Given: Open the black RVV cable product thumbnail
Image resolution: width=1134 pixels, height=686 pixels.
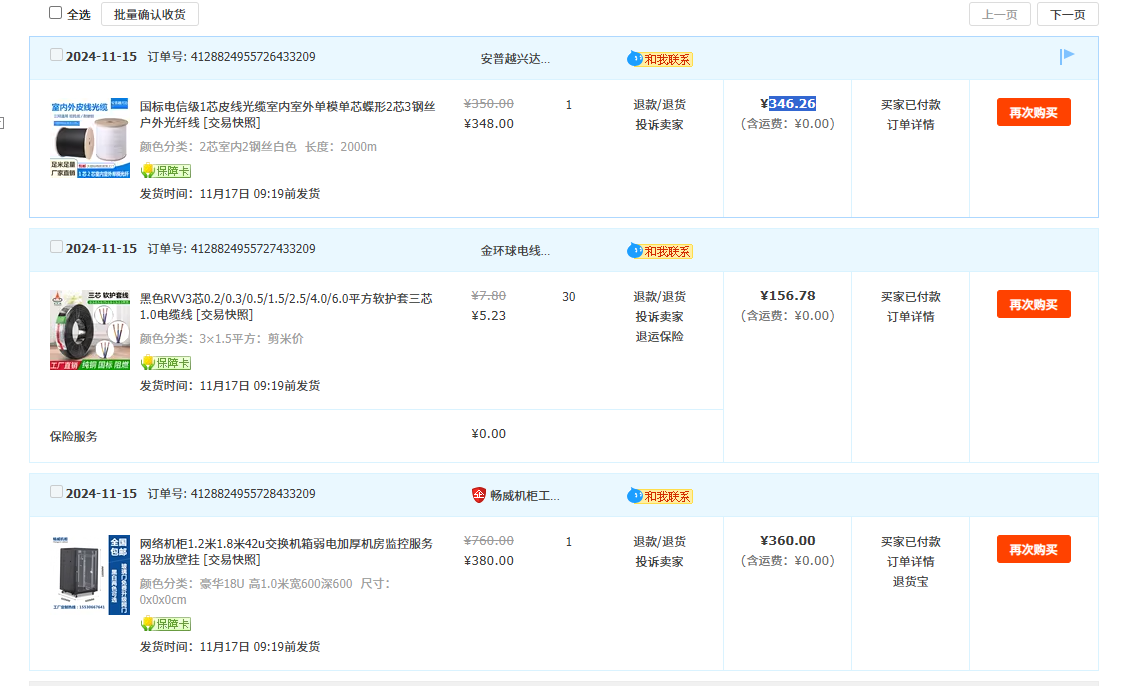Looking at the screenshot, I should 90,331.
